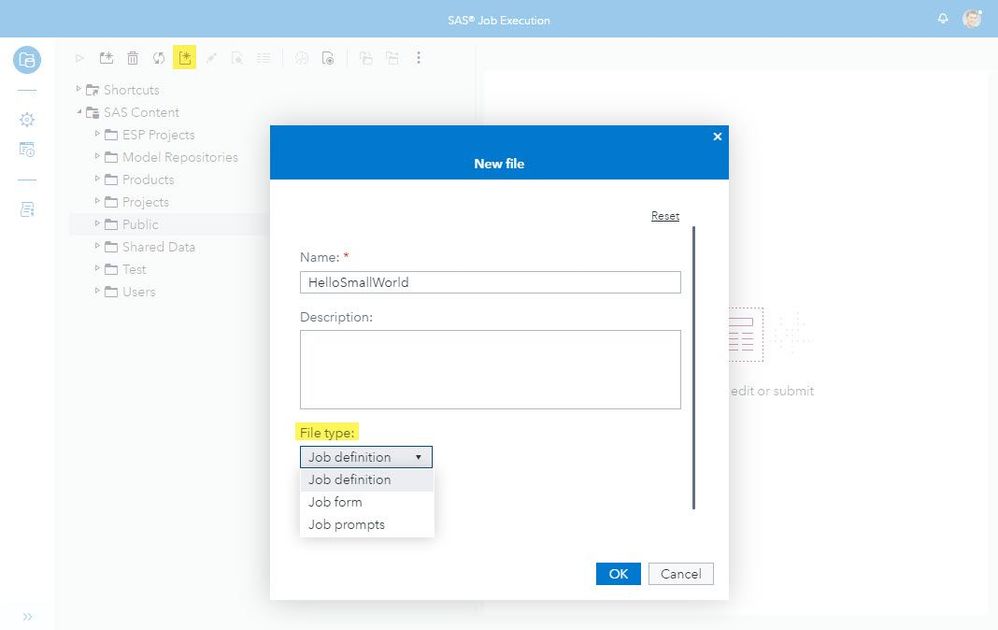This screenshot has height=630, width=998.
Task: Select the Public folder row
Action: tap(169, 224)
